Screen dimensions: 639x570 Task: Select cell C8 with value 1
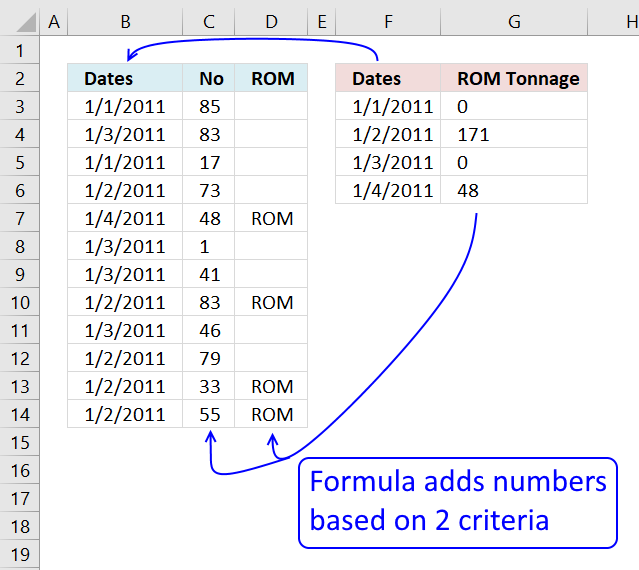[x=209, y=246]
